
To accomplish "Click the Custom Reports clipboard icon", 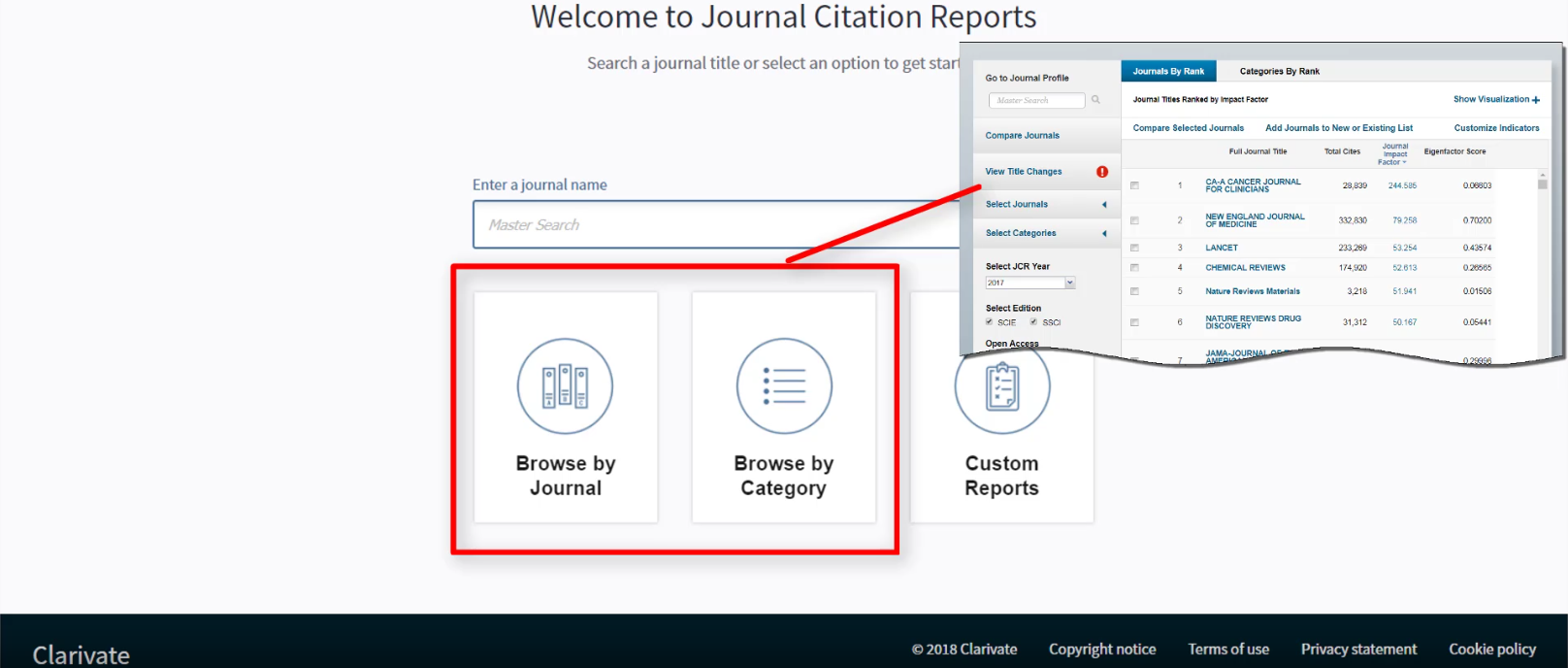I will pos(1002,388).
